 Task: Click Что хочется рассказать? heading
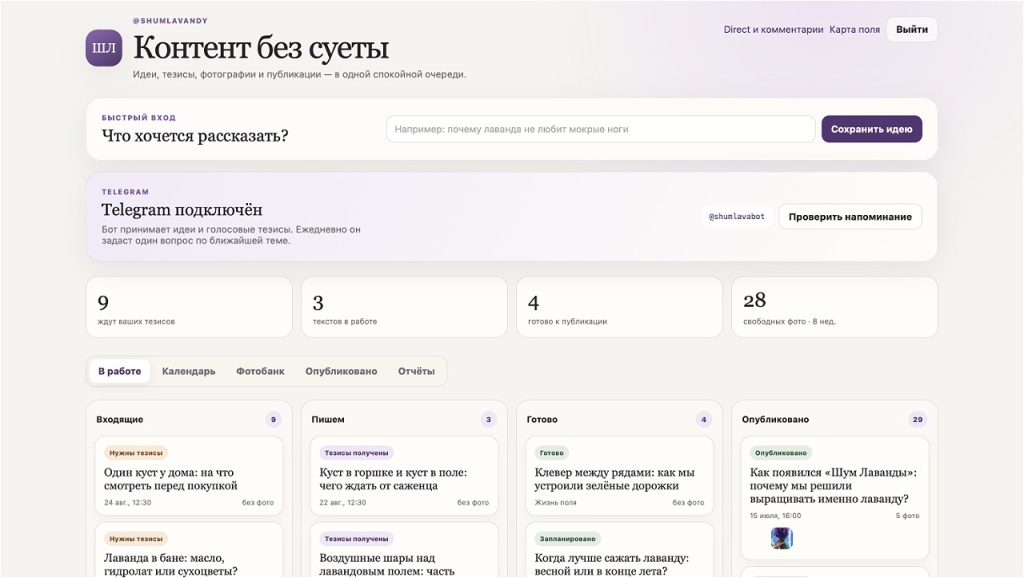pos(195,136)
